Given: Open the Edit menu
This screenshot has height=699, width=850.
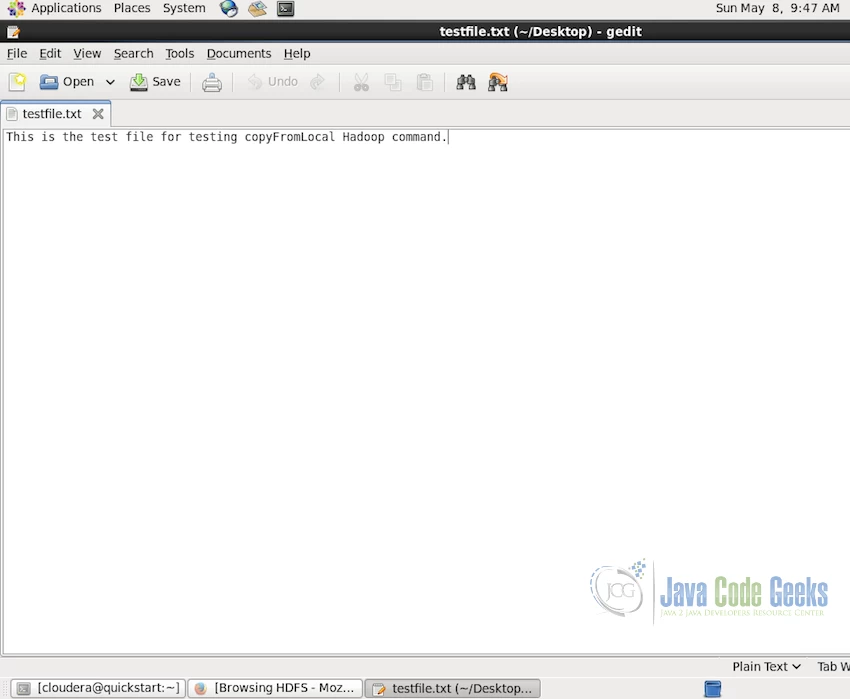Looking at the screenshot, I should pyautogui.click(x=50, y=54).
